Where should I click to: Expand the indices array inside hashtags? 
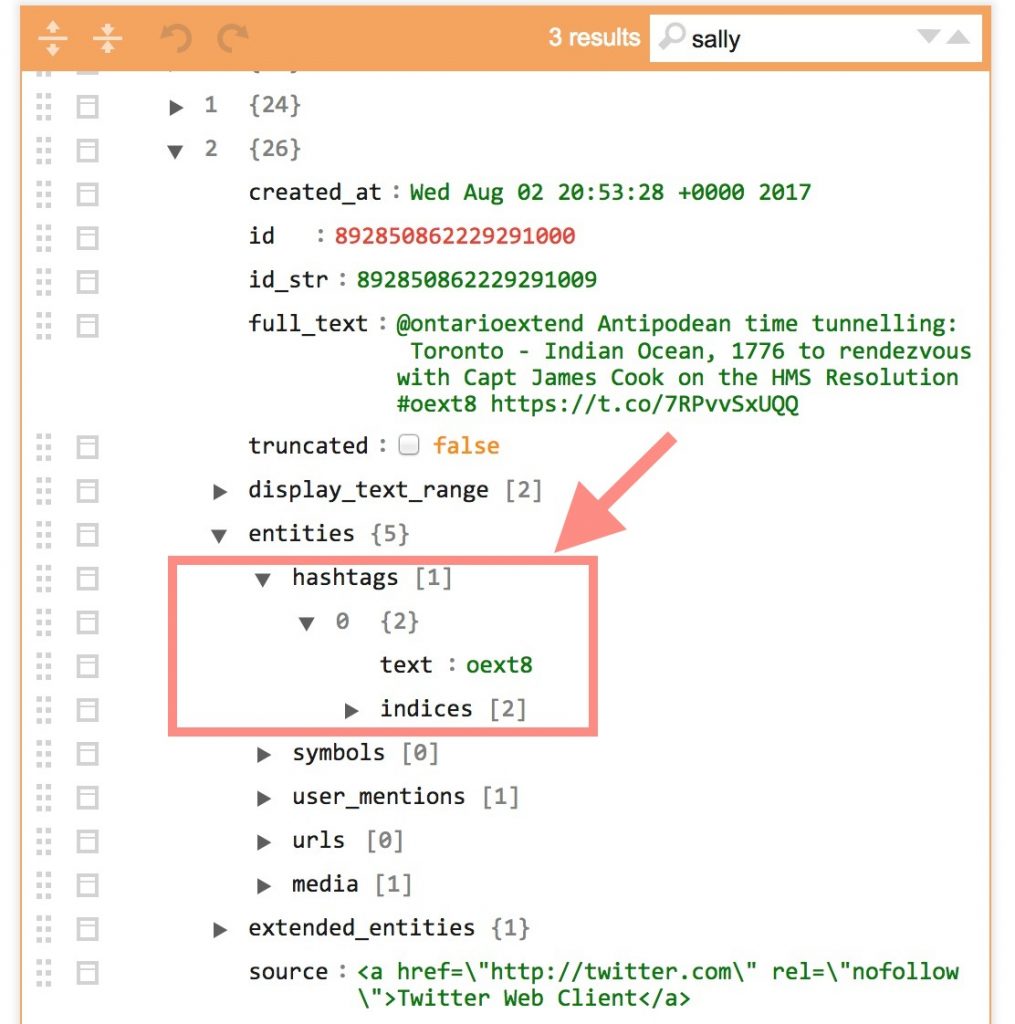click(x=352, y=709)
